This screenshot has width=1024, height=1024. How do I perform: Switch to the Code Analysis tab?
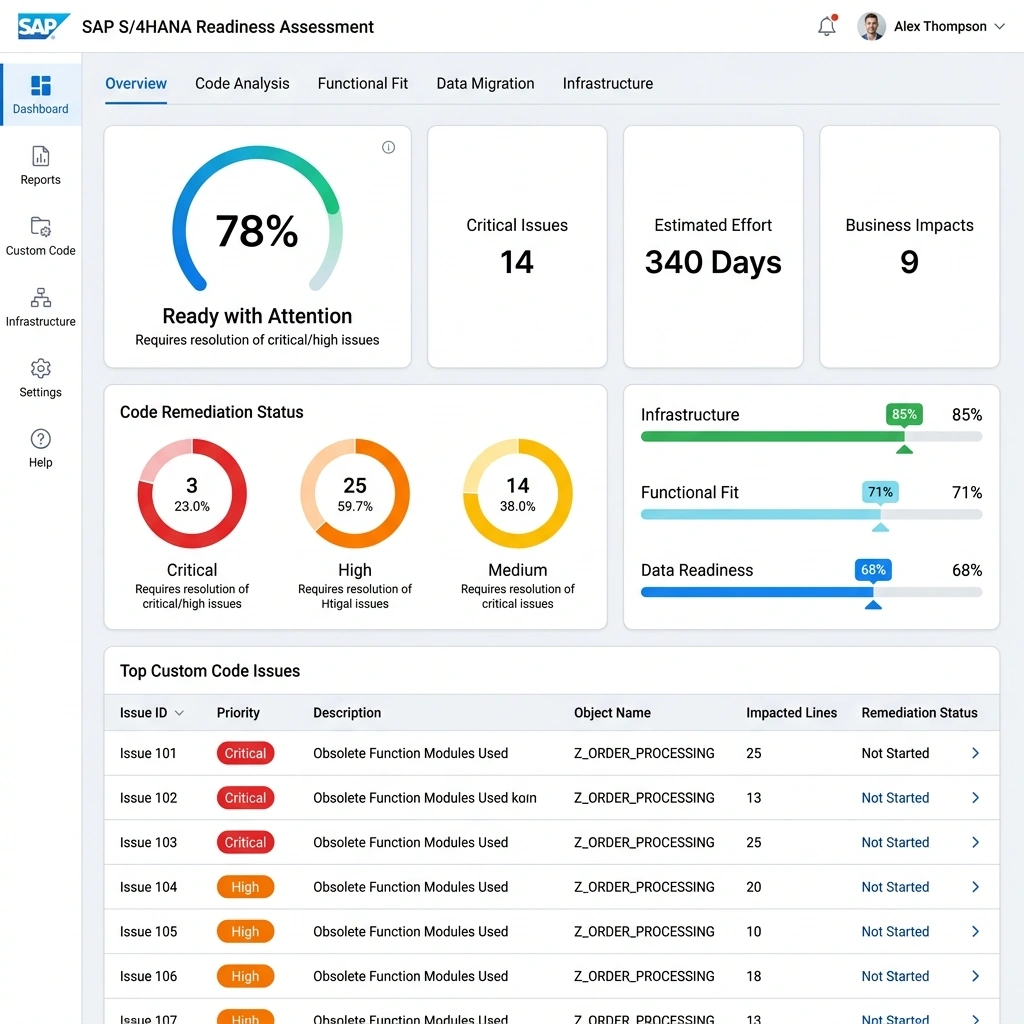click(242, 84)
